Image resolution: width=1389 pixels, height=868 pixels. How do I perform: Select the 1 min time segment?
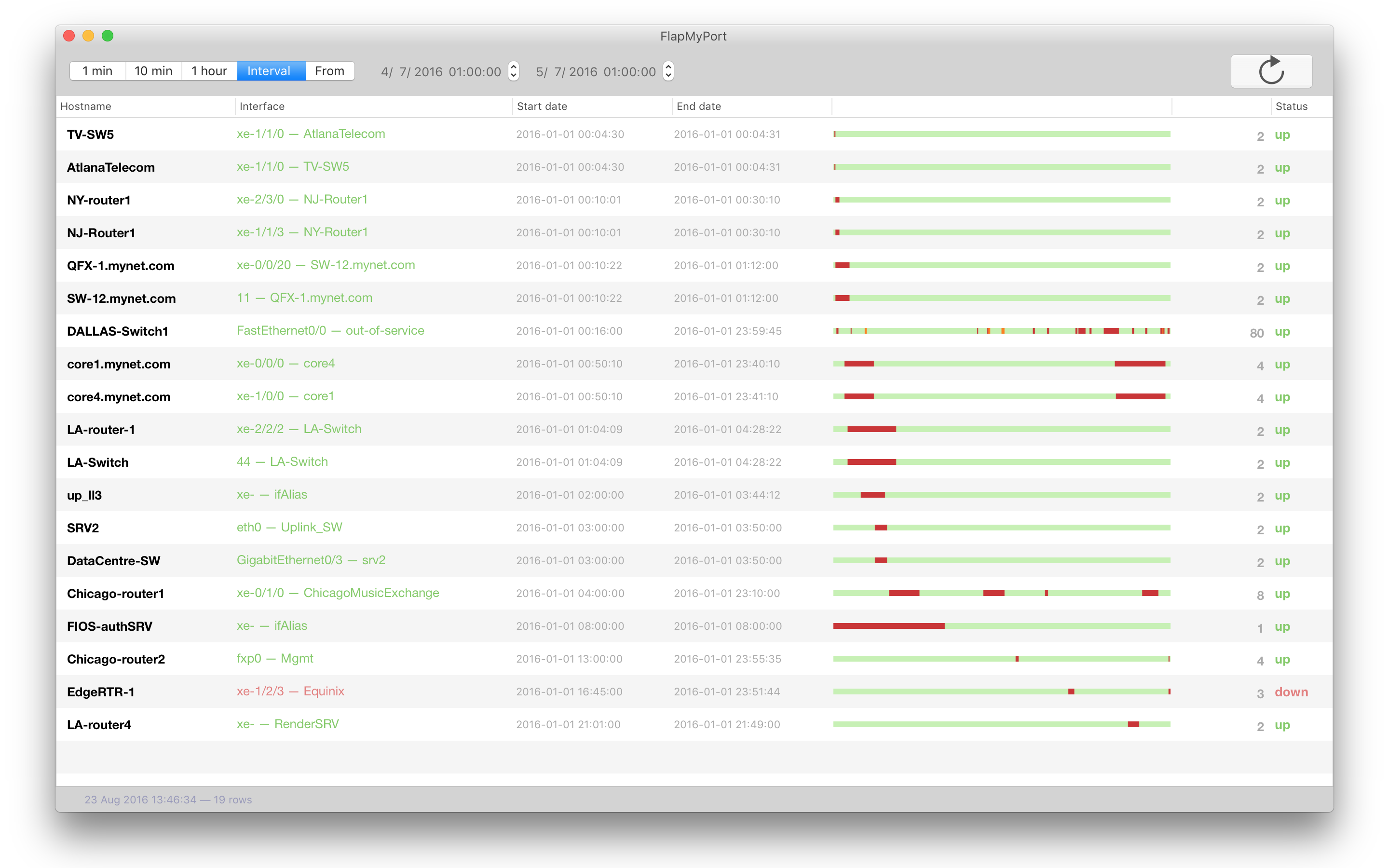click(97, 71)
